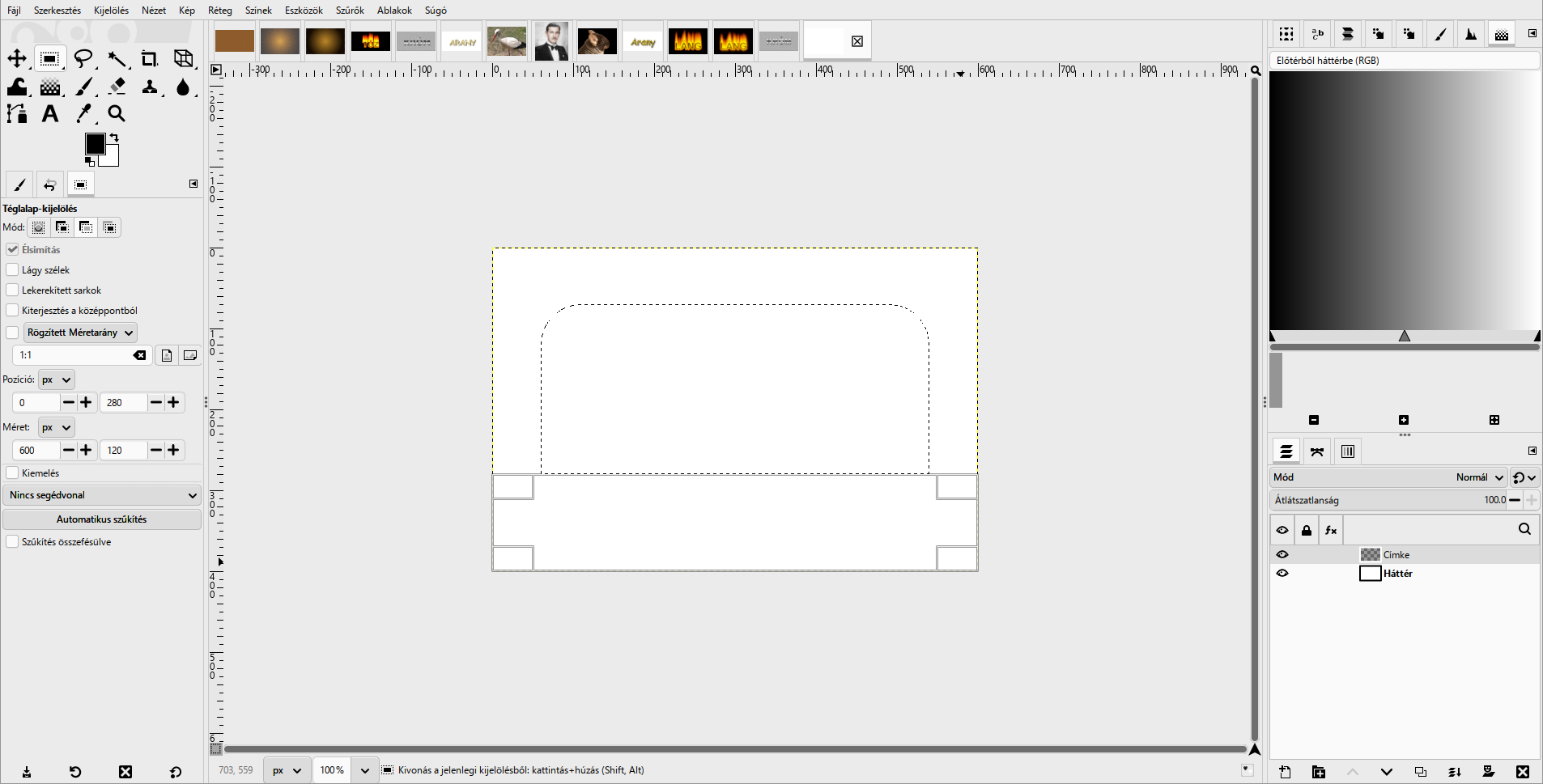
Task: Open the Pozíció unit dropdown
Action: pyautogui.click(x=56, y=379)
